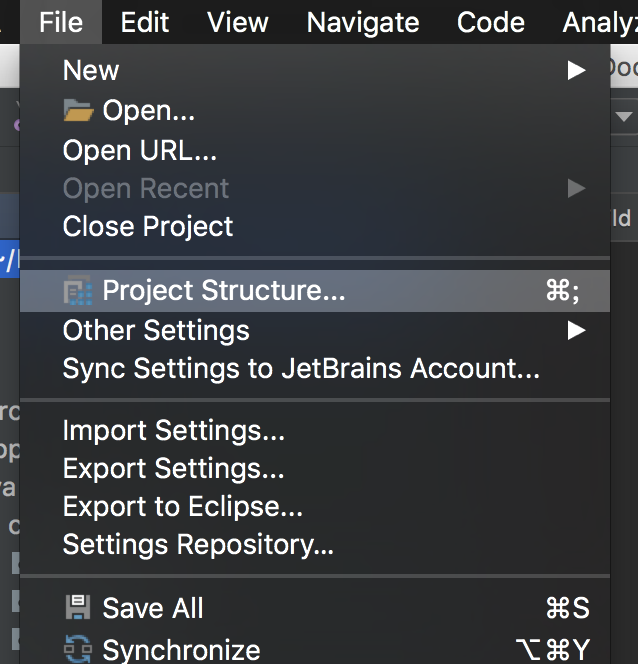Expand the New submenu arrow

(576, 70)
